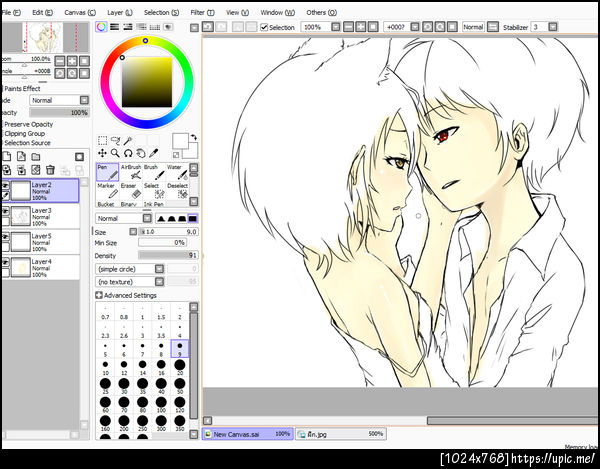Hide Layer2 with its eye icon
600x469 pixels.
pyautogui.click(x=5, y=186)
